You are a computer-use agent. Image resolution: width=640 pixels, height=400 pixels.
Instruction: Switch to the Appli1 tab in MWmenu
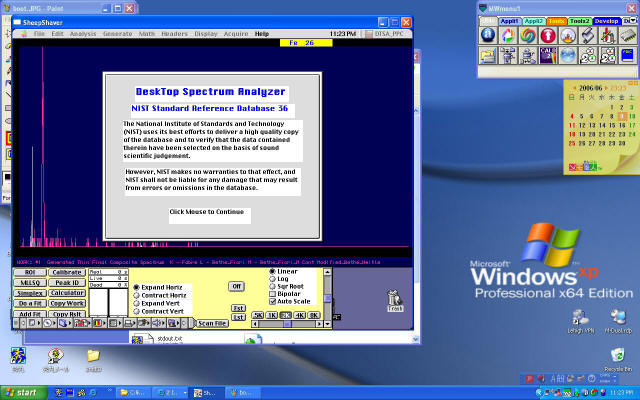(x=509, y=21)
